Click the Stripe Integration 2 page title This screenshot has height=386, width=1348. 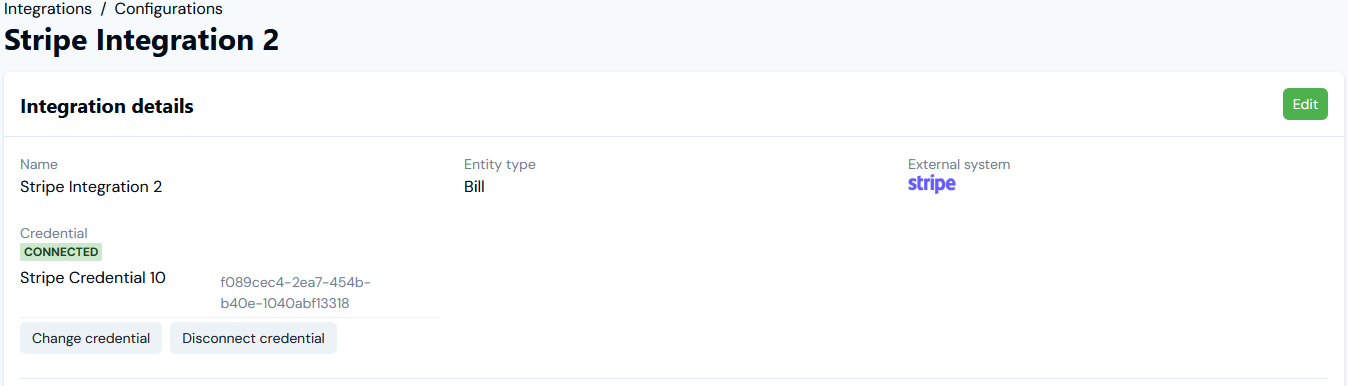pos(141,40)
